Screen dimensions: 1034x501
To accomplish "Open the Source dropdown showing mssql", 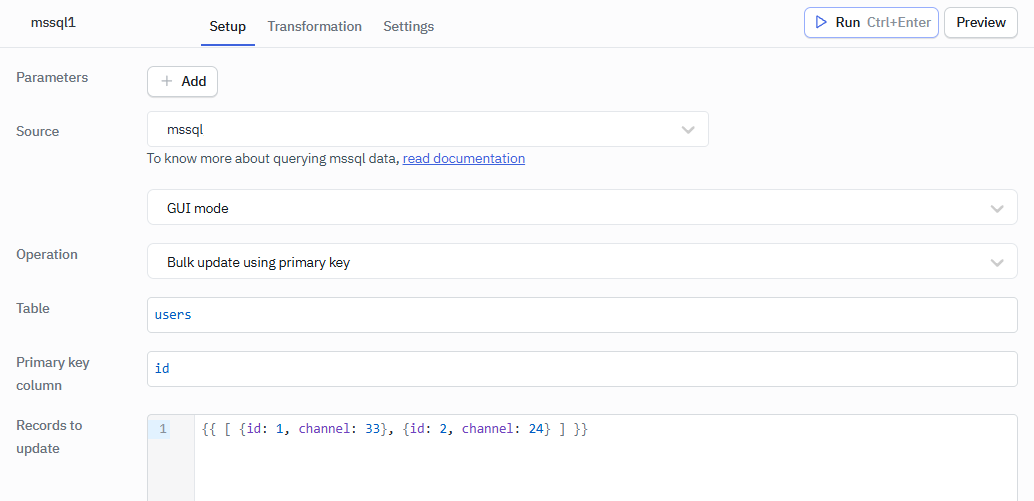I will [427, 129].
